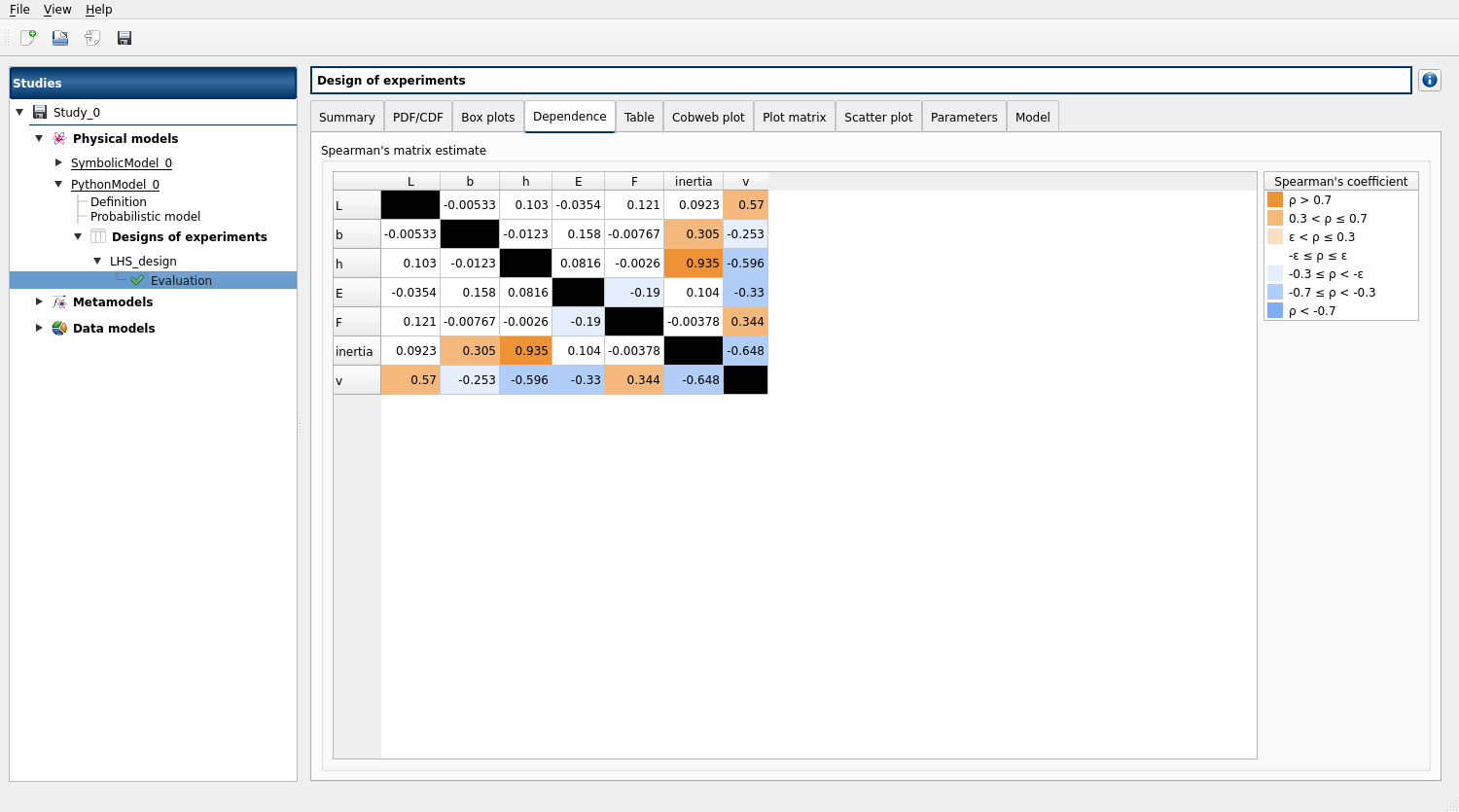This screenshot has height=812, width=1459.
Task: Select the 0.344 cell in row F
Action: point(746,321)
